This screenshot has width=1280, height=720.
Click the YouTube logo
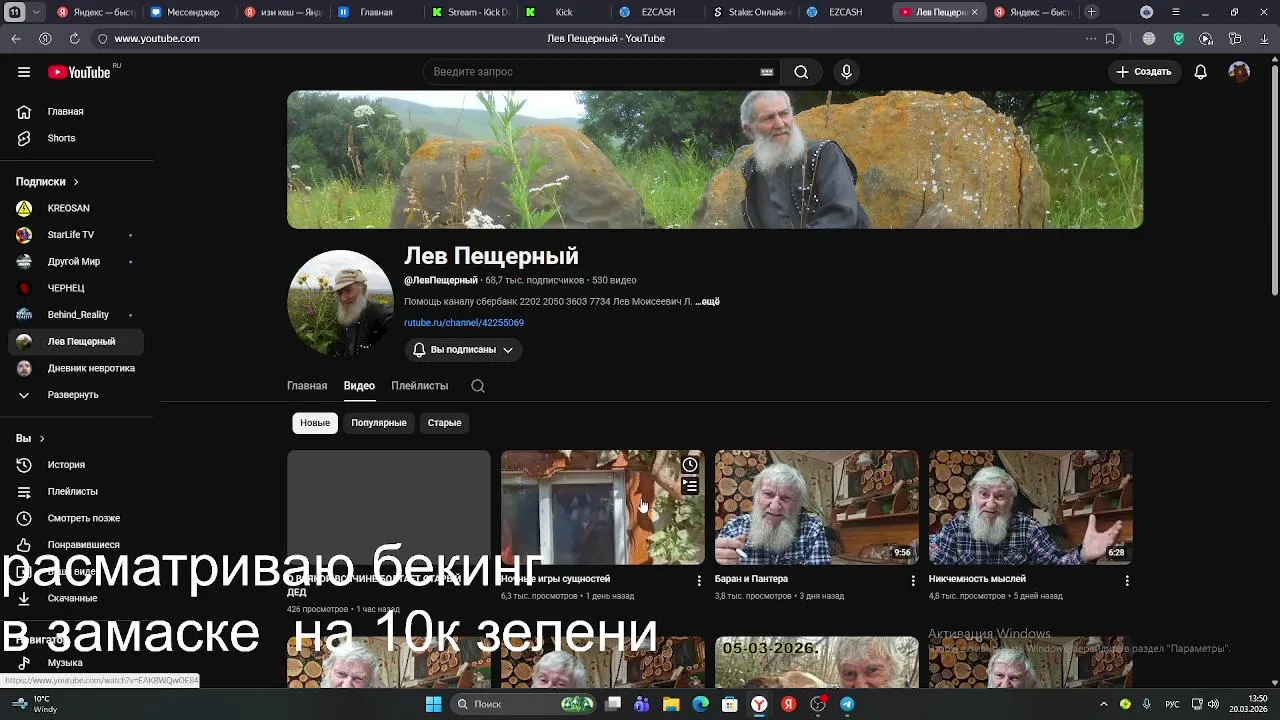tap(81, 72)
